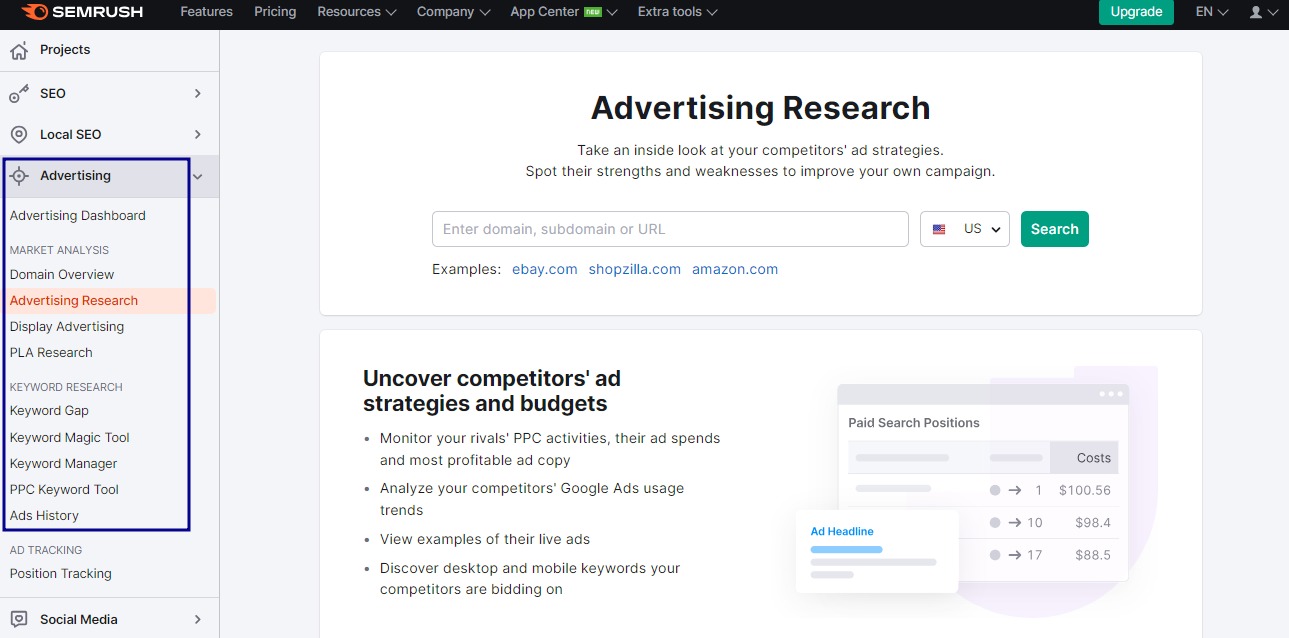The width and height of the screenshot is (1289, 638).
Task: Click the Local SEO pin icon
Action: [x=19, y=134]
